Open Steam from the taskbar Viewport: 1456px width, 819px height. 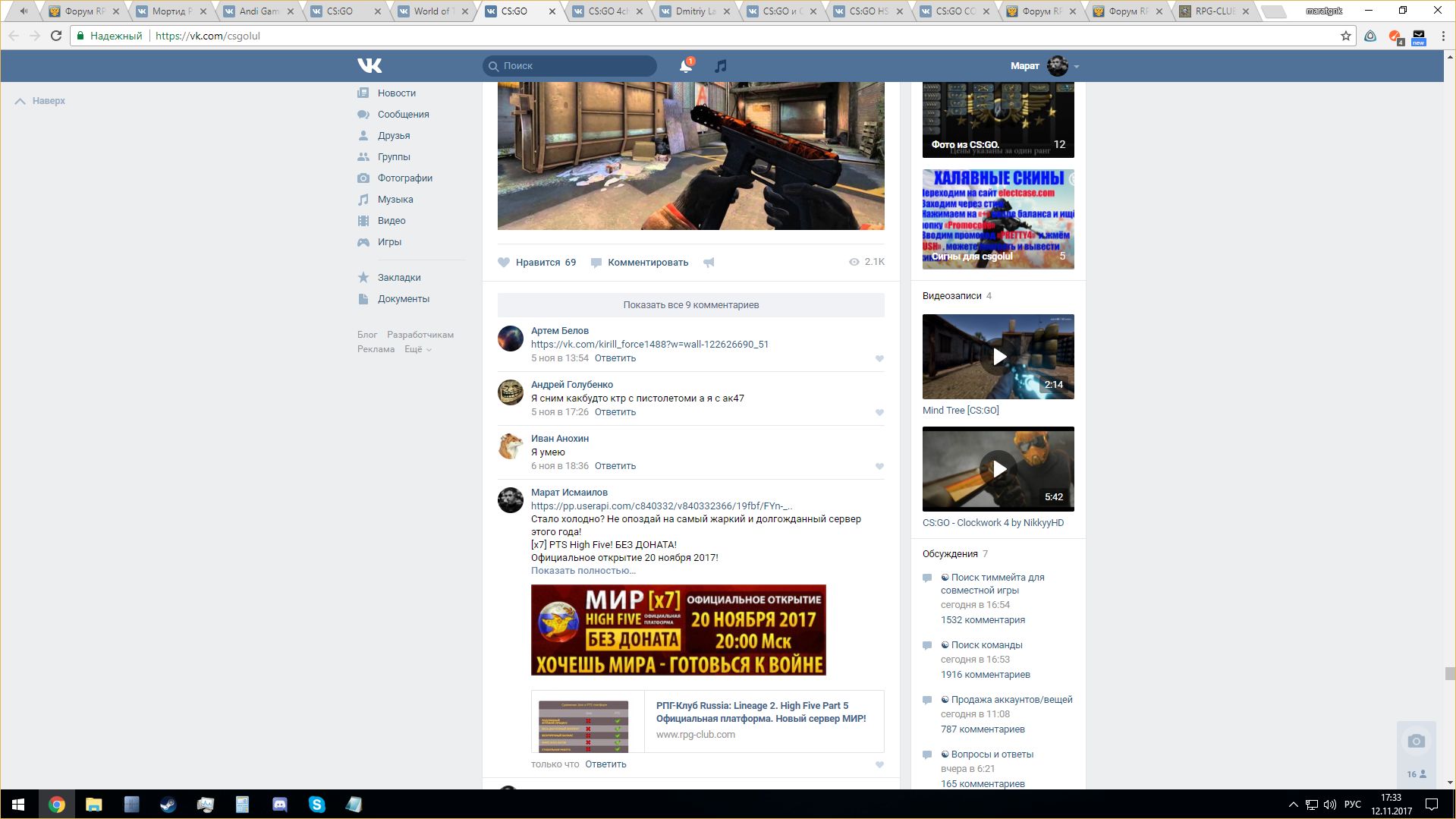tap(168, 805)
